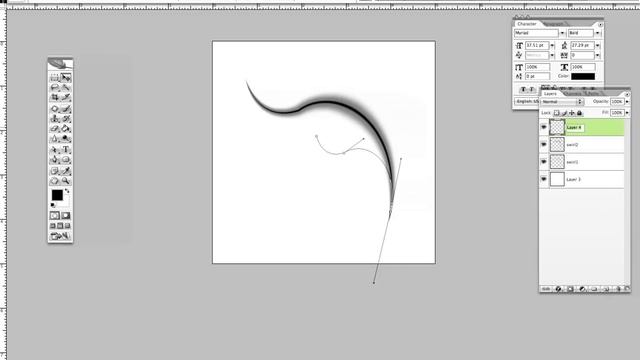Toggle Lock image pixels brush checkbox
The image size is (640, 360).
[564, 113]
